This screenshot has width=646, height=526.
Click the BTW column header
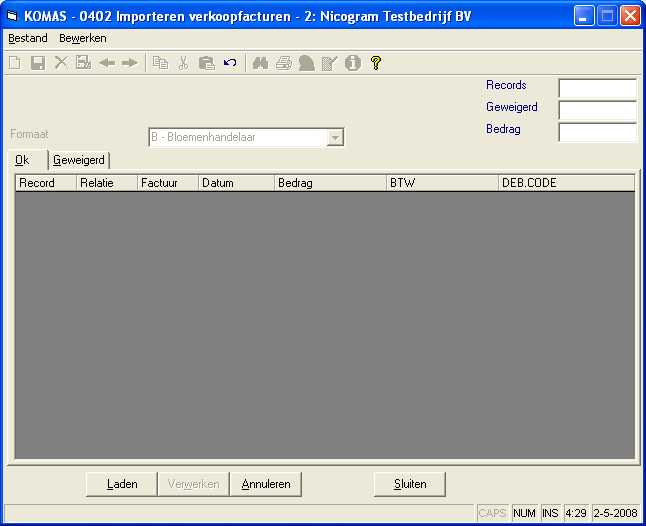pos(443,183)
